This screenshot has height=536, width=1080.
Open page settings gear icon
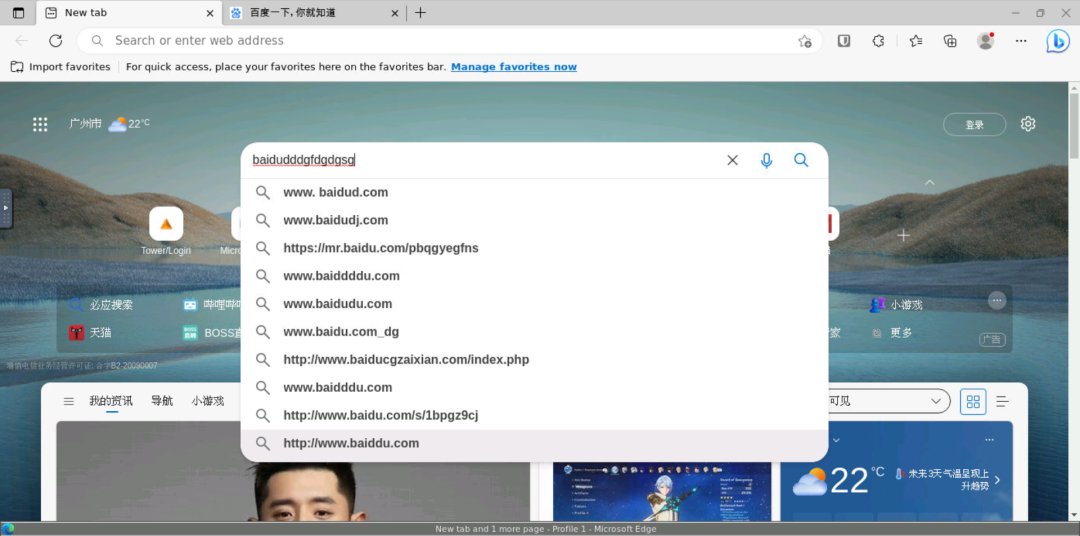tap(1028, 124)
